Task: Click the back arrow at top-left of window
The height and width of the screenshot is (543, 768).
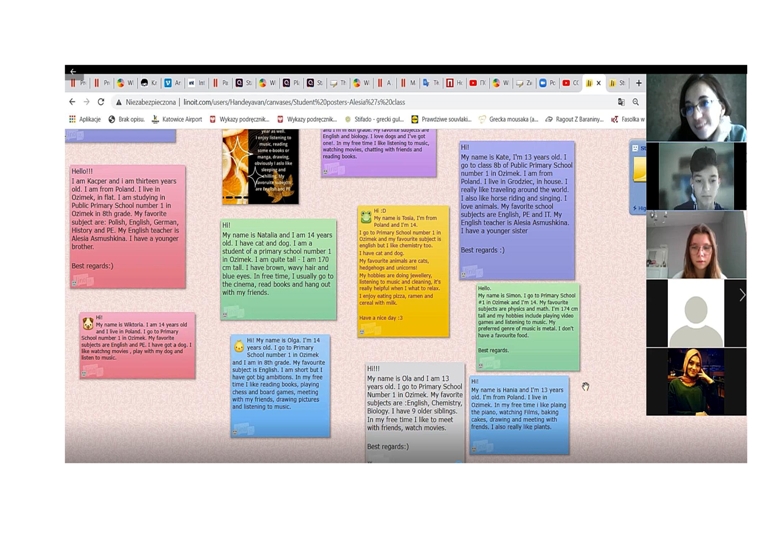Action: (72, 72)
